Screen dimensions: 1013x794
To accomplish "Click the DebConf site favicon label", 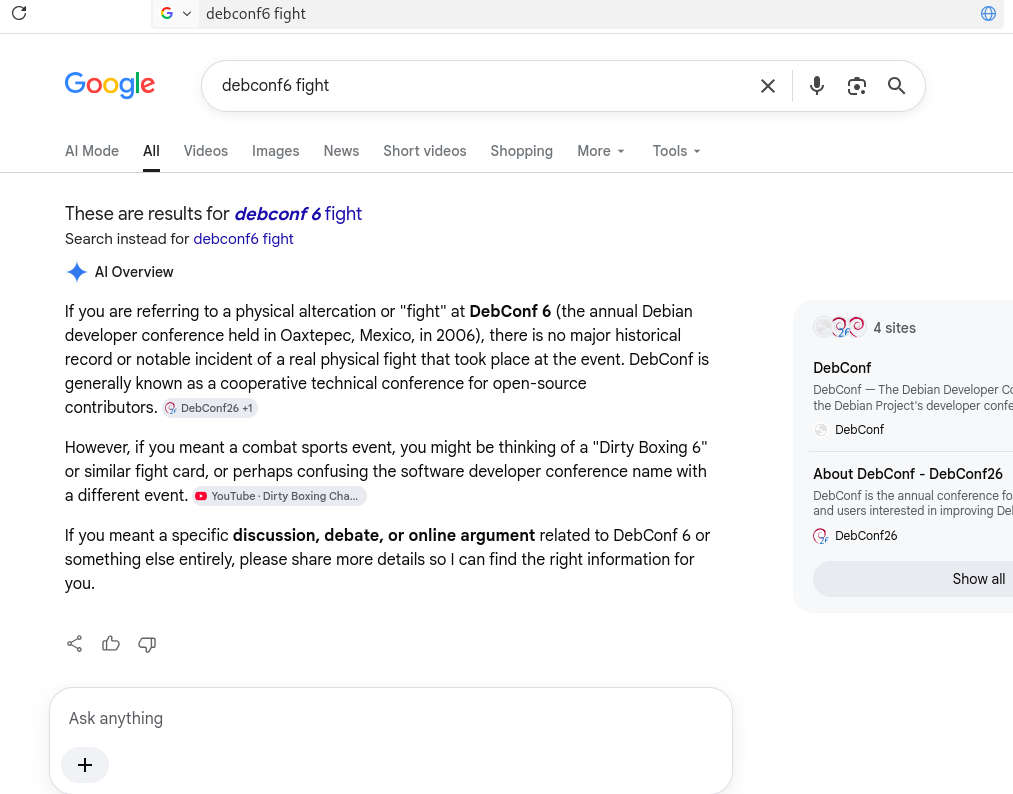I will point(848,430).
